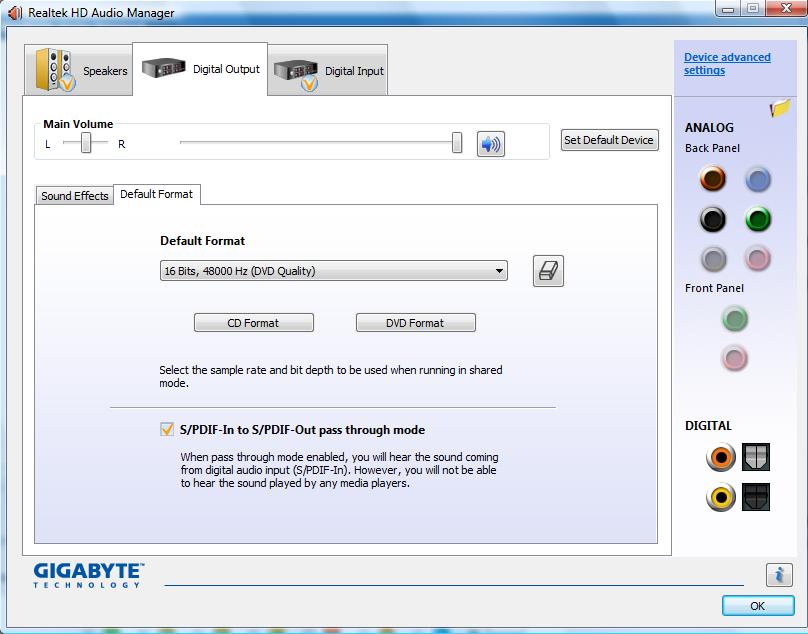Click the 'Back Panel' label
Viewport: 808px width, 634px height.
click(x=712, y=148)
